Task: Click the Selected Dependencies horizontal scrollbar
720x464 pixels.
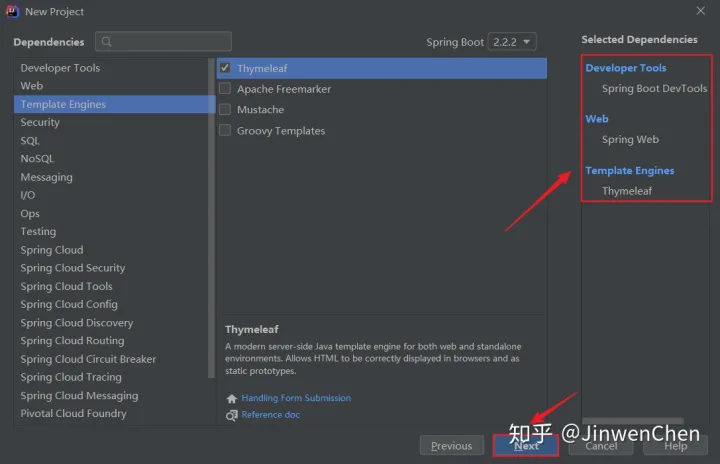Action: [x=633, y=420]
